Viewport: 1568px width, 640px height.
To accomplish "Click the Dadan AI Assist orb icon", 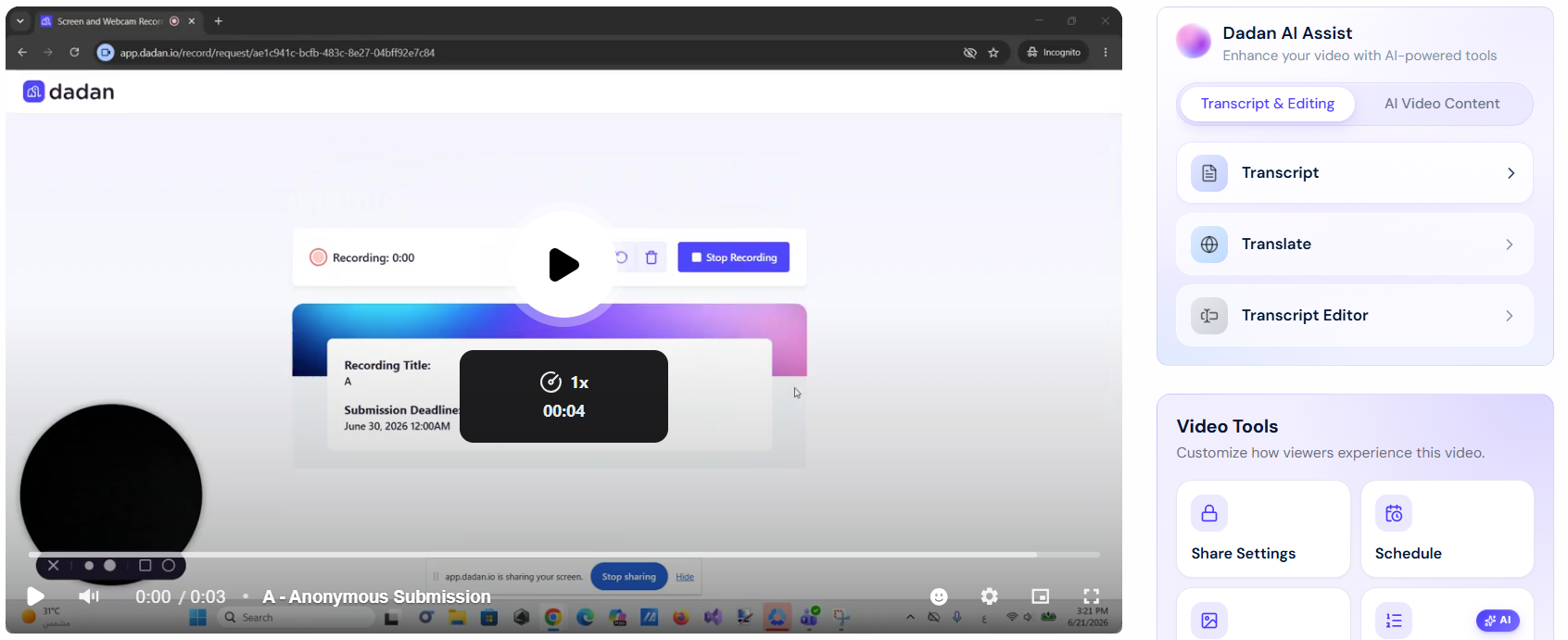I will click(1194, 42).
